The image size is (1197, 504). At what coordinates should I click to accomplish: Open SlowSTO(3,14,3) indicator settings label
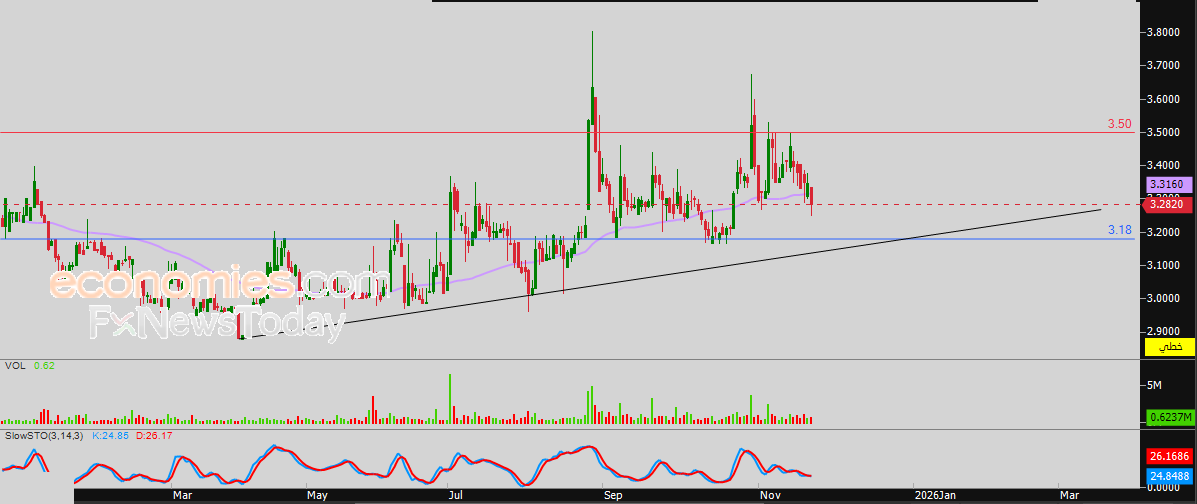[45, 436]
